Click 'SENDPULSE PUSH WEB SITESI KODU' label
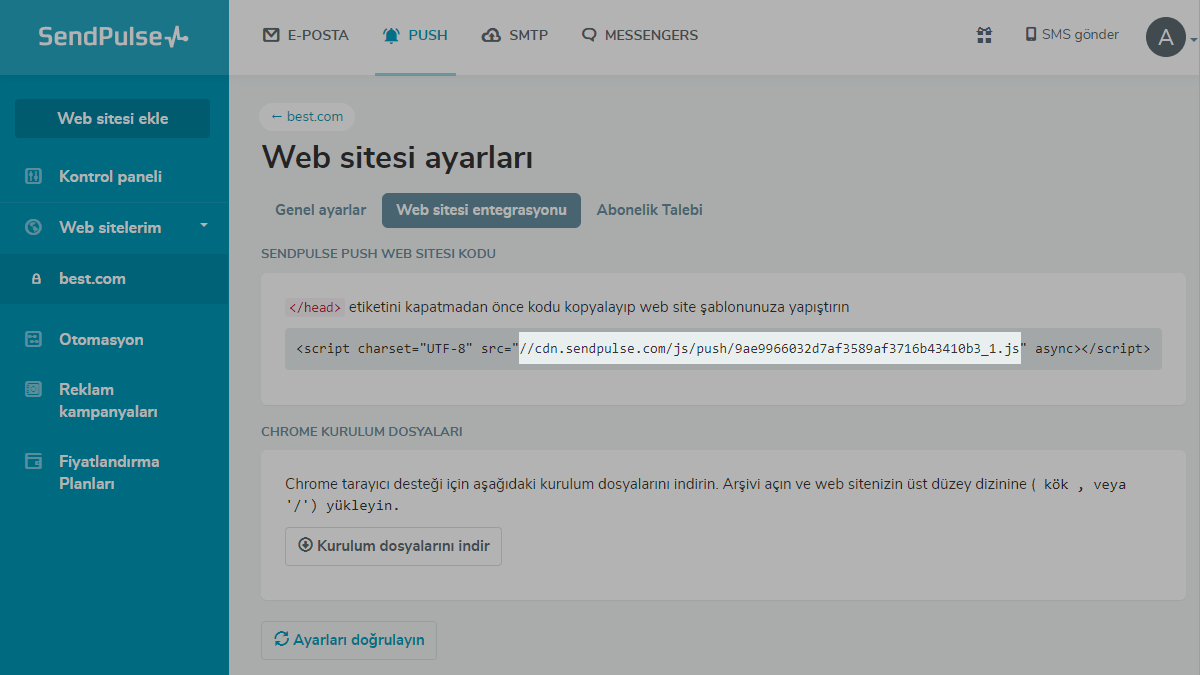1200x675 pixels. tap(378, 253)
